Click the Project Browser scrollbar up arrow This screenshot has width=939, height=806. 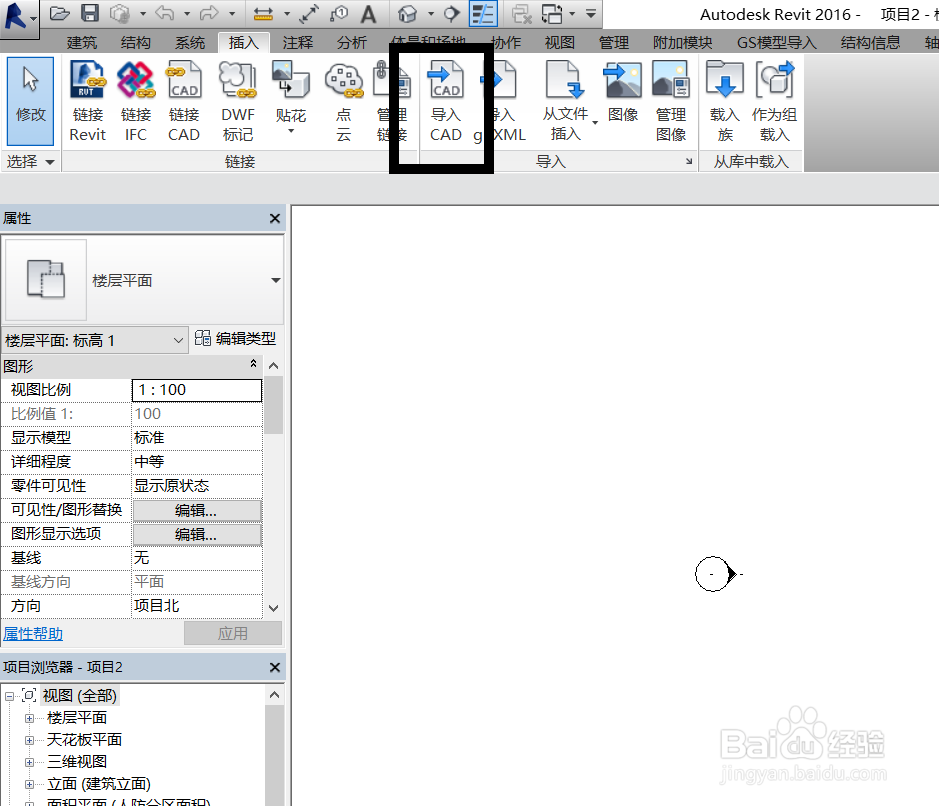(274, 695)
